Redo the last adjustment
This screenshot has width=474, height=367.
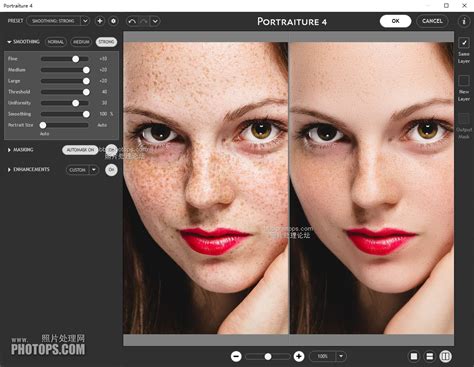(x=144, y=21)
